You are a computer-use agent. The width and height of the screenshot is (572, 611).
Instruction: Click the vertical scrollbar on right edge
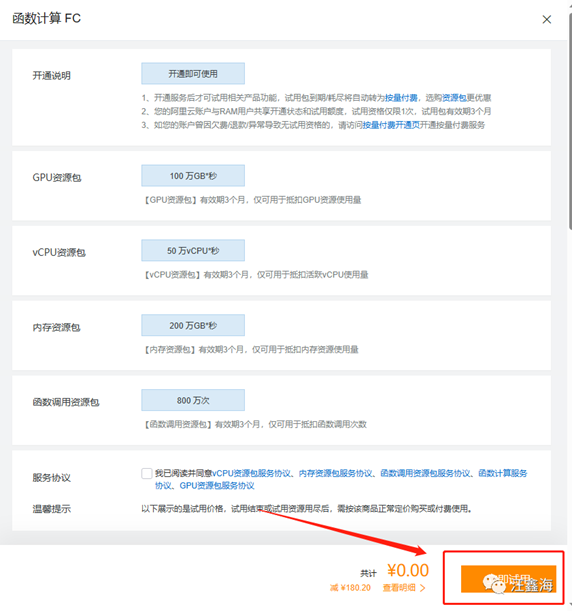pos(570,121)
